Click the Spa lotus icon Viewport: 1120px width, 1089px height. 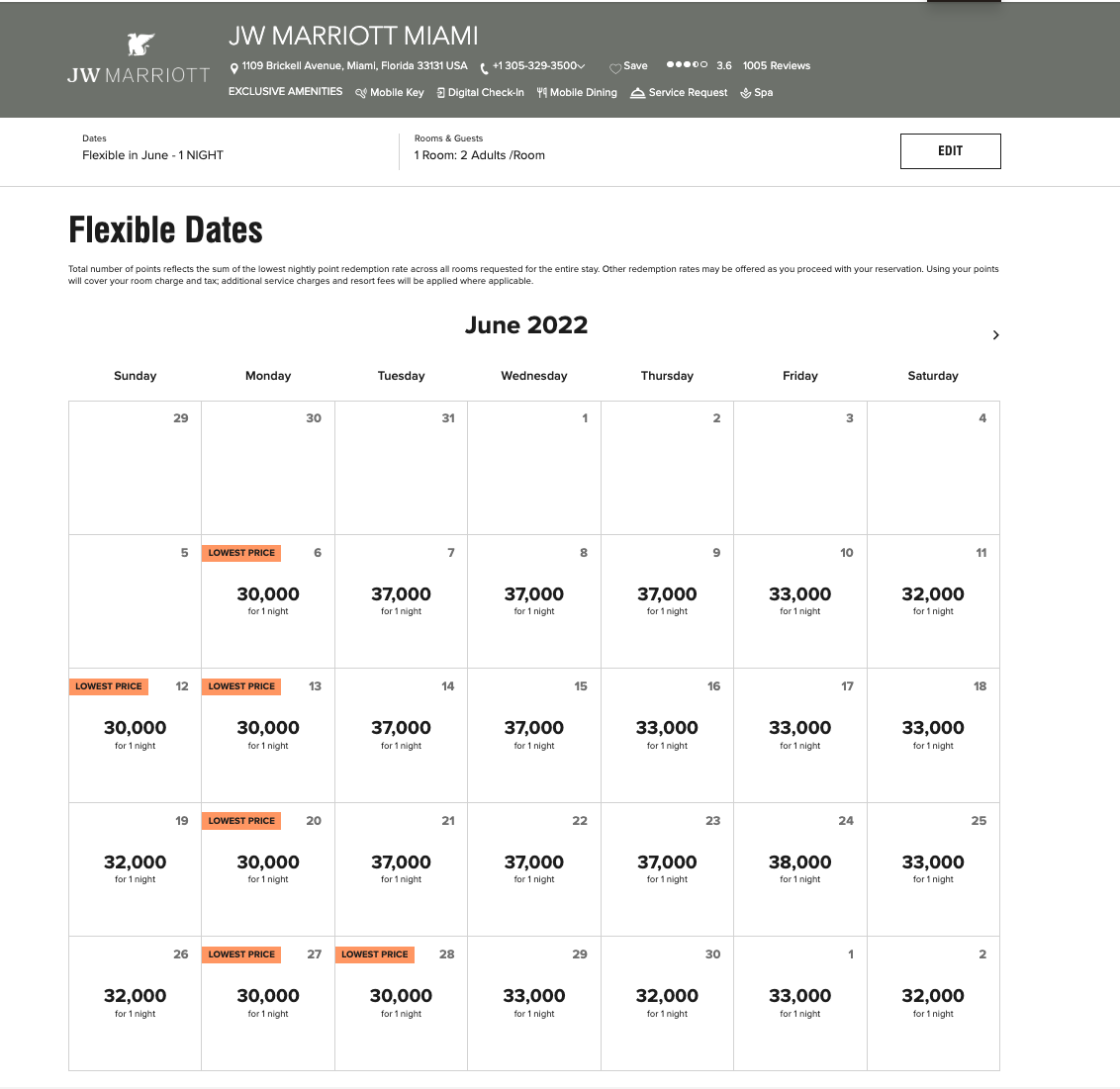click(746, 93)
